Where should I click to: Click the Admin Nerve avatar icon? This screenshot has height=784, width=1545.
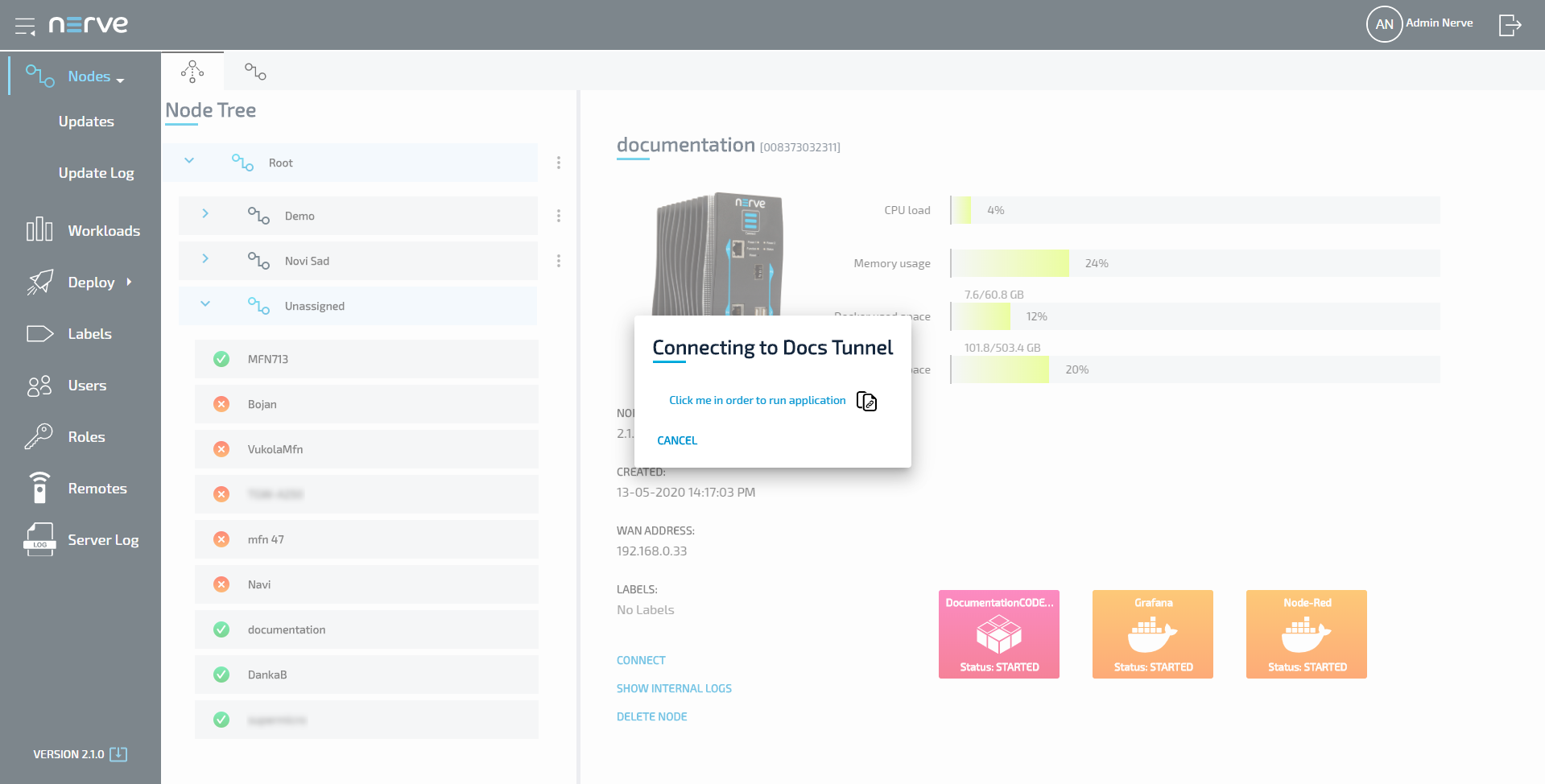click(x=1384, y=24)
